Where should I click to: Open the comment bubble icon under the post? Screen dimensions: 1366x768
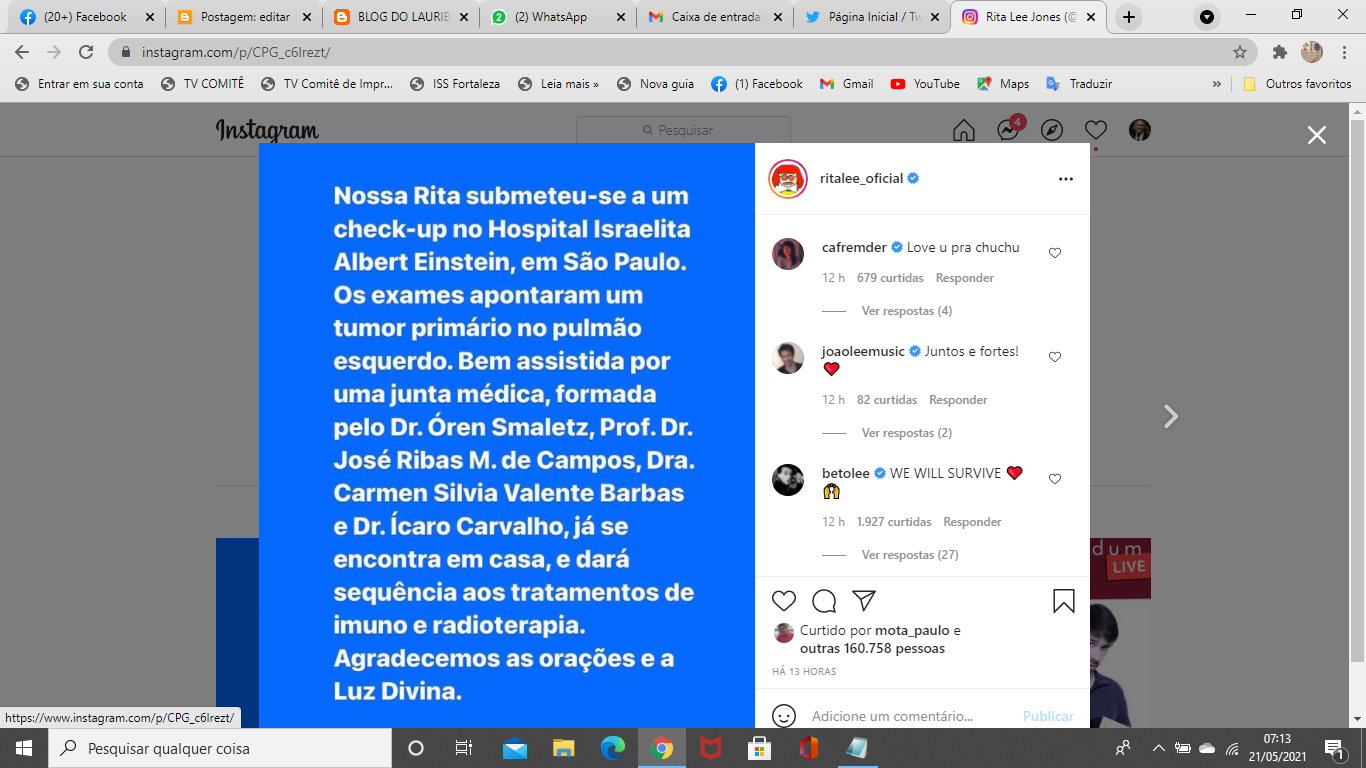(x=824, y=601)
